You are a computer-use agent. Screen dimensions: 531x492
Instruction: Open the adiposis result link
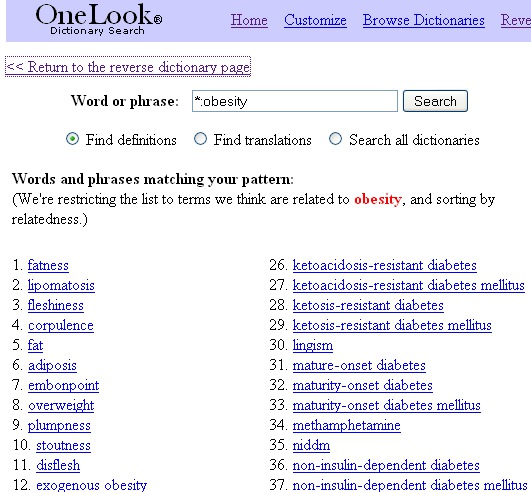(x=52, y=365)
